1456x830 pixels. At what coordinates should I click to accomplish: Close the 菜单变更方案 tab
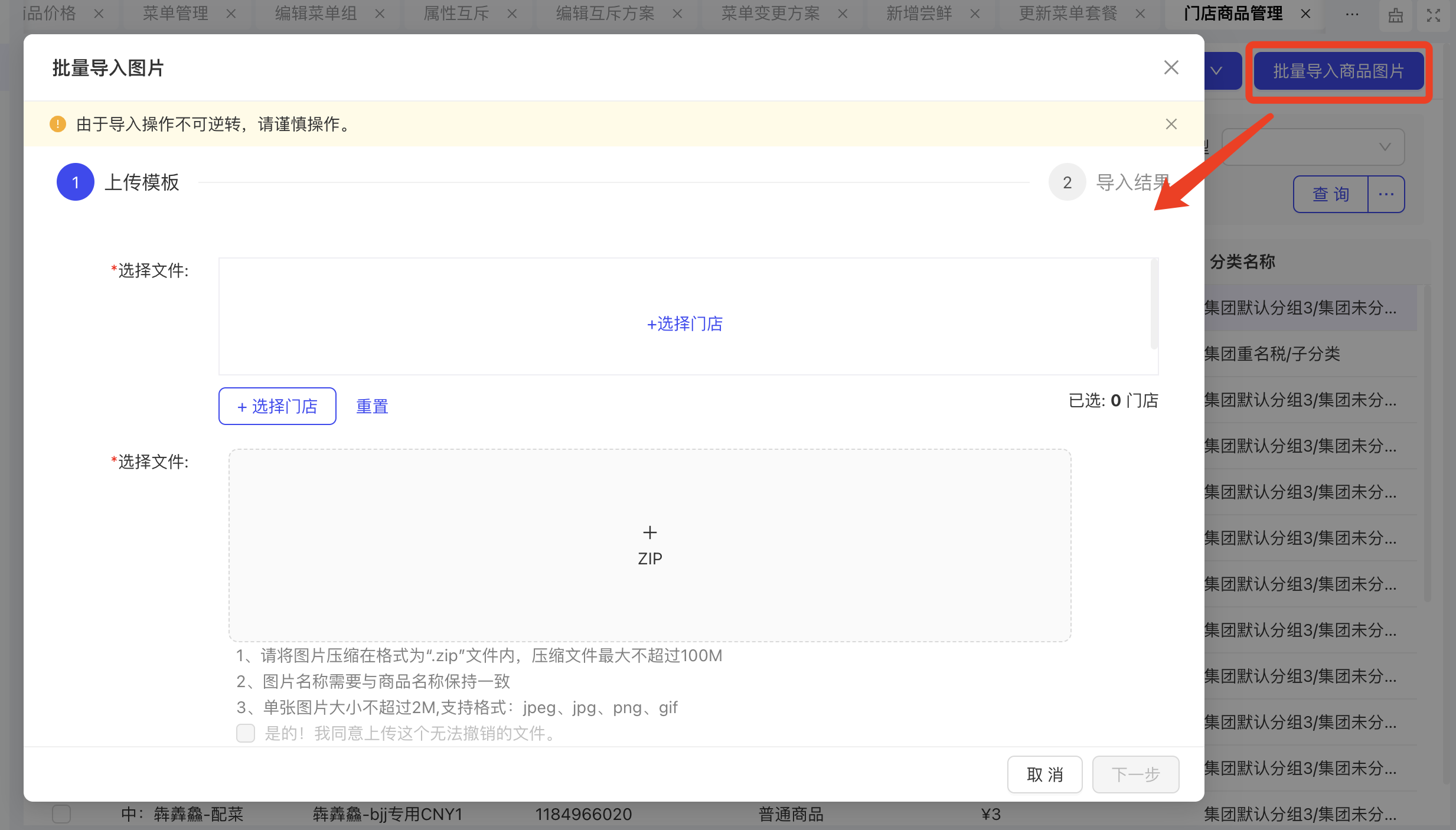tap(843, 14)
